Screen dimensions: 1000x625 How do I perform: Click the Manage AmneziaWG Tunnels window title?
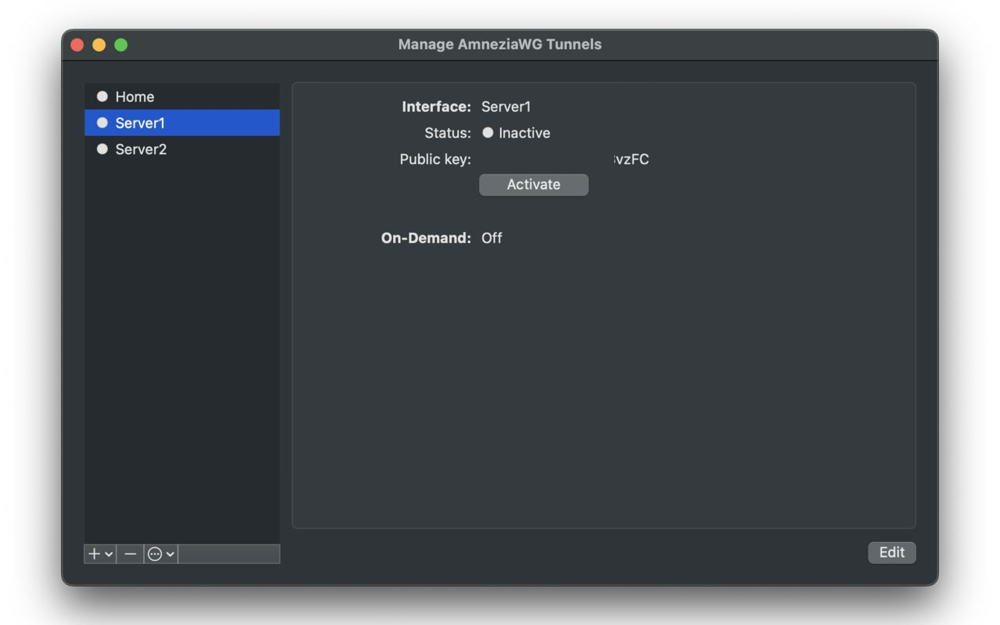click(500, 45)
